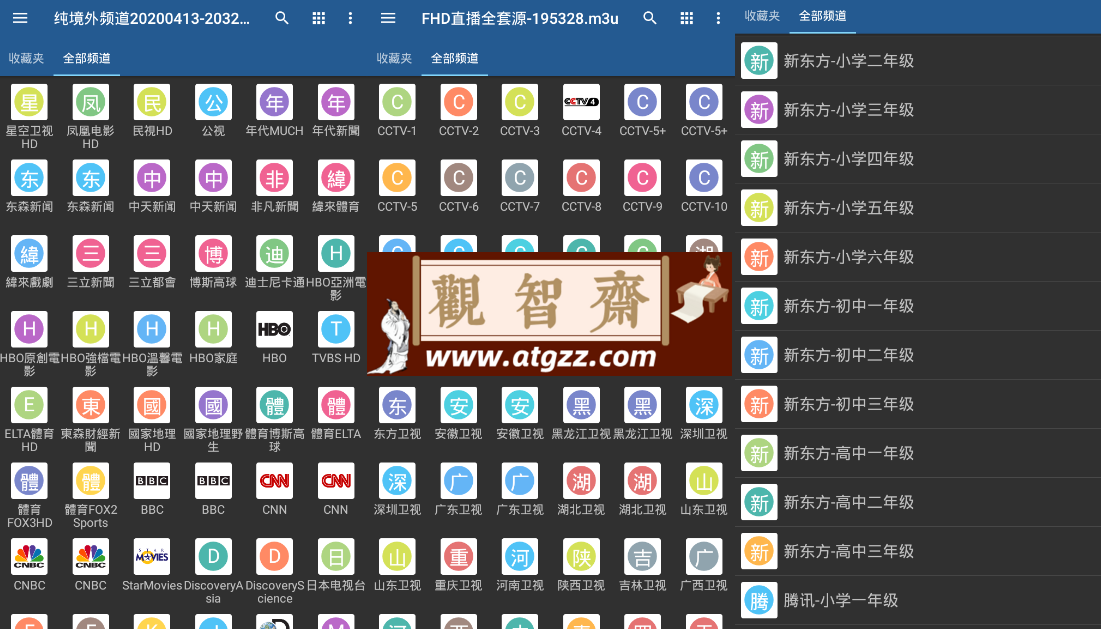Screen dimensions: 1101x629
Task: Select 新东方-高中二年级 list row
Action: (x=918, y=503)
